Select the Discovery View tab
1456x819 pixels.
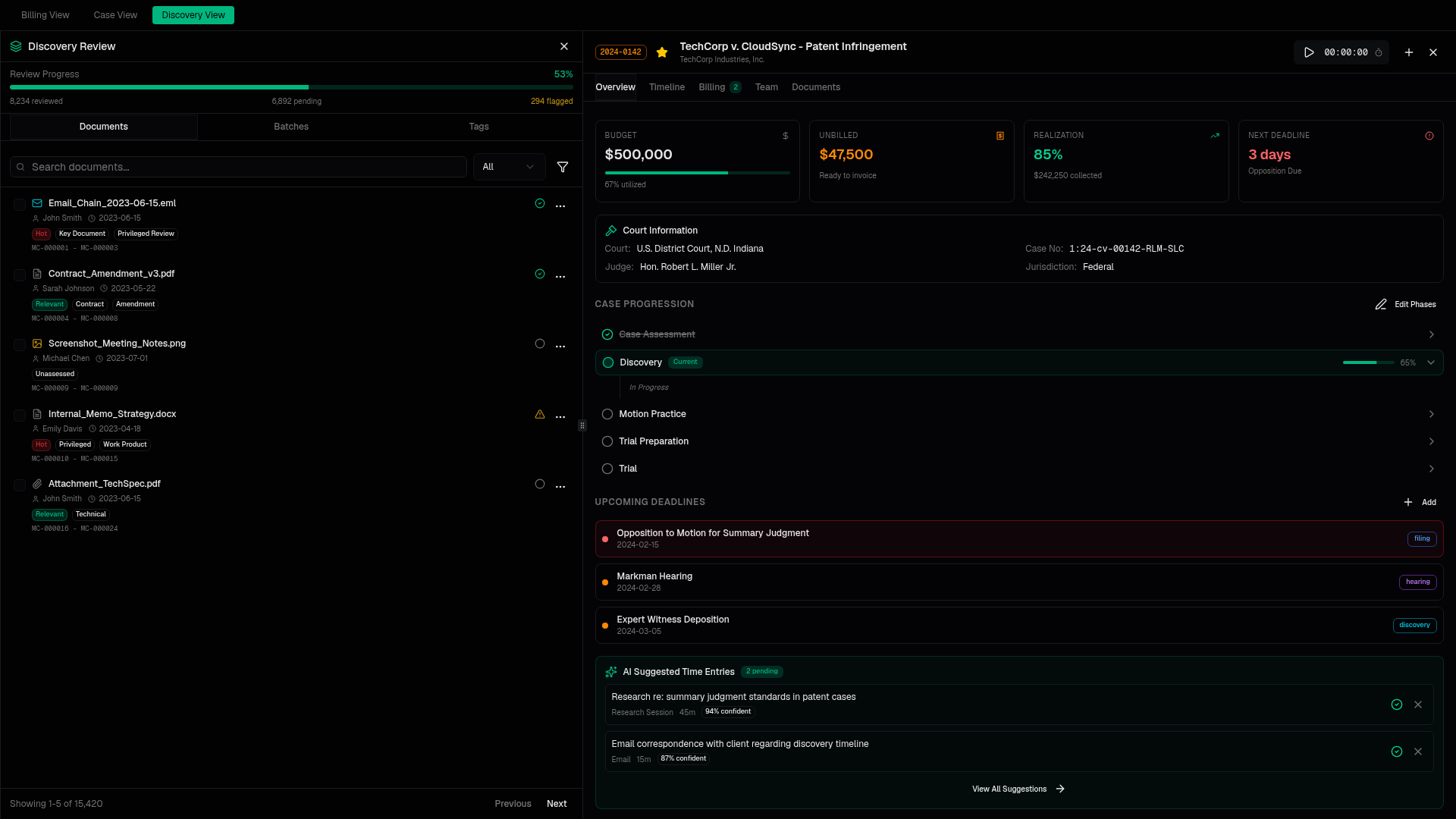193,15
